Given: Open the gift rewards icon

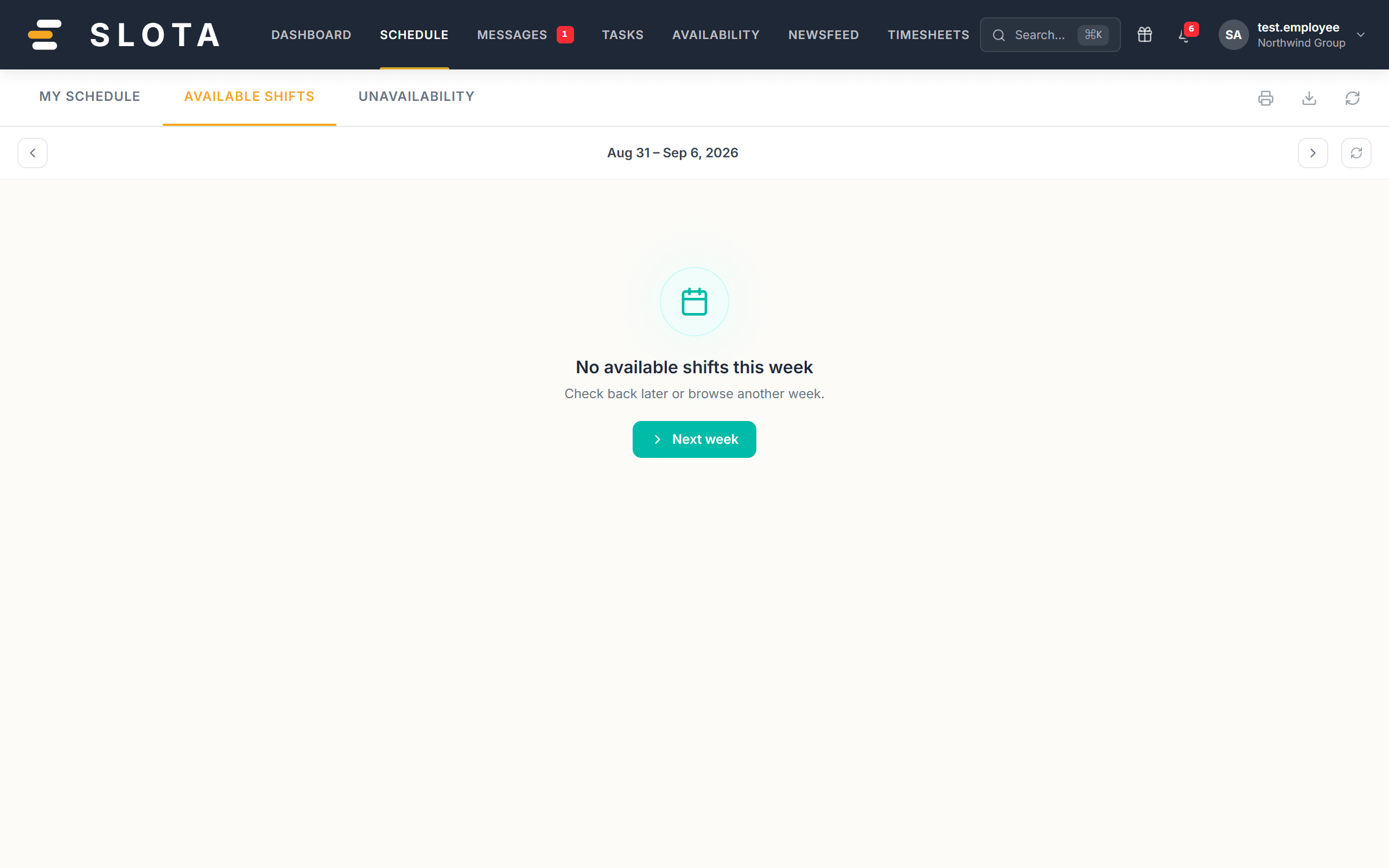Looking at the screenshot, I should click(1144, 34).
